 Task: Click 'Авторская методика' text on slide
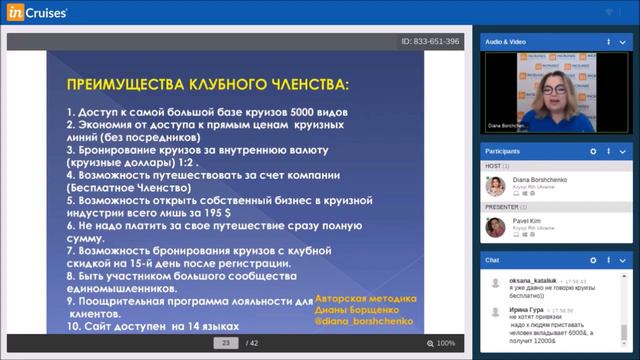(x=366, y=299)
